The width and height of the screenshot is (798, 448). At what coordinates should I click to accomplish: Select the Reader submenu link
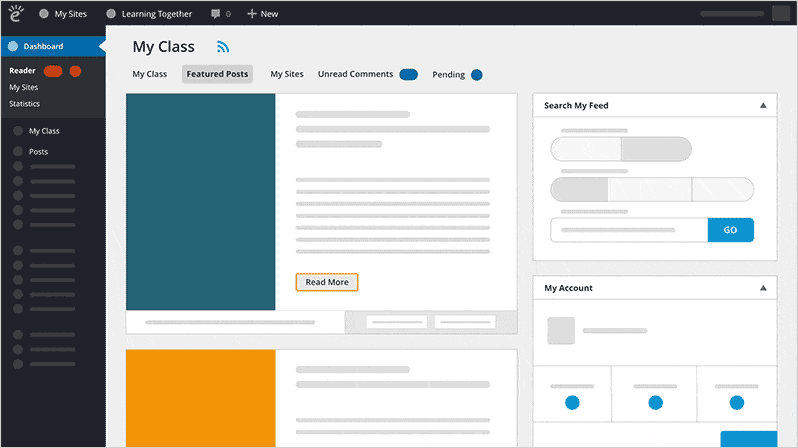click(22, 71)
